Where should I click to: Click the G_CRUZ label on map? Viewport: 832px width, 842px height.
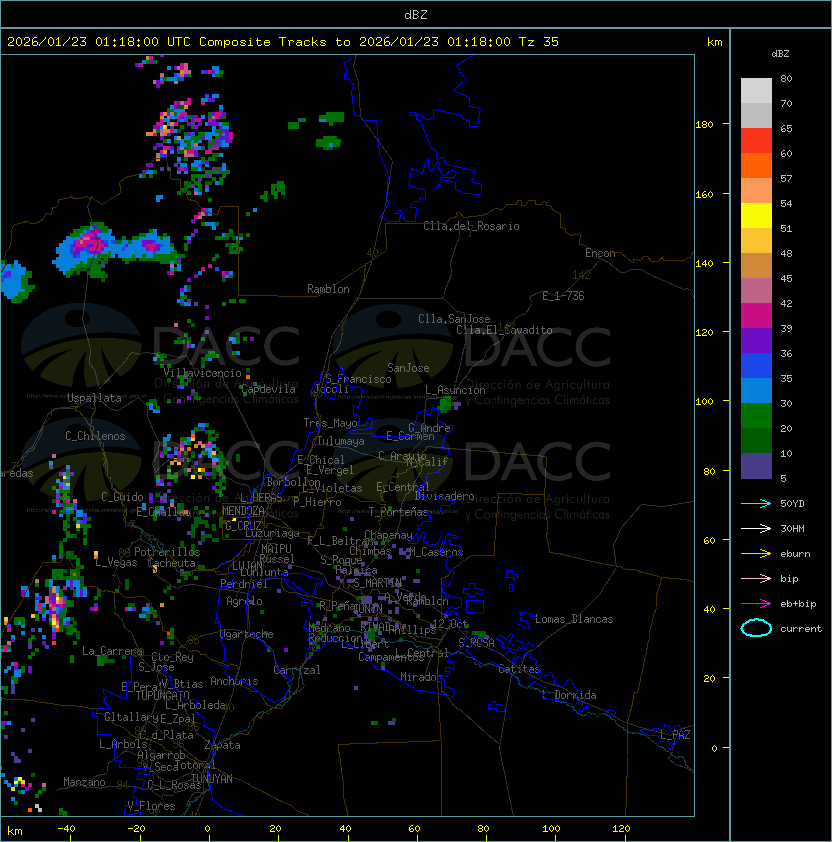(243, 525)
